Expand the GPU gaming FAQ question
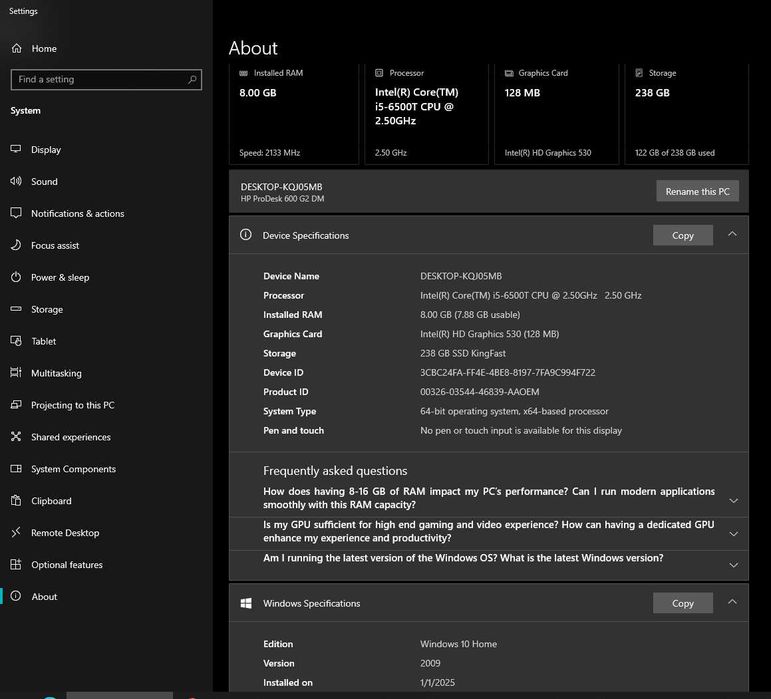This screenshot has height=699, width=771. pos(733,533)
